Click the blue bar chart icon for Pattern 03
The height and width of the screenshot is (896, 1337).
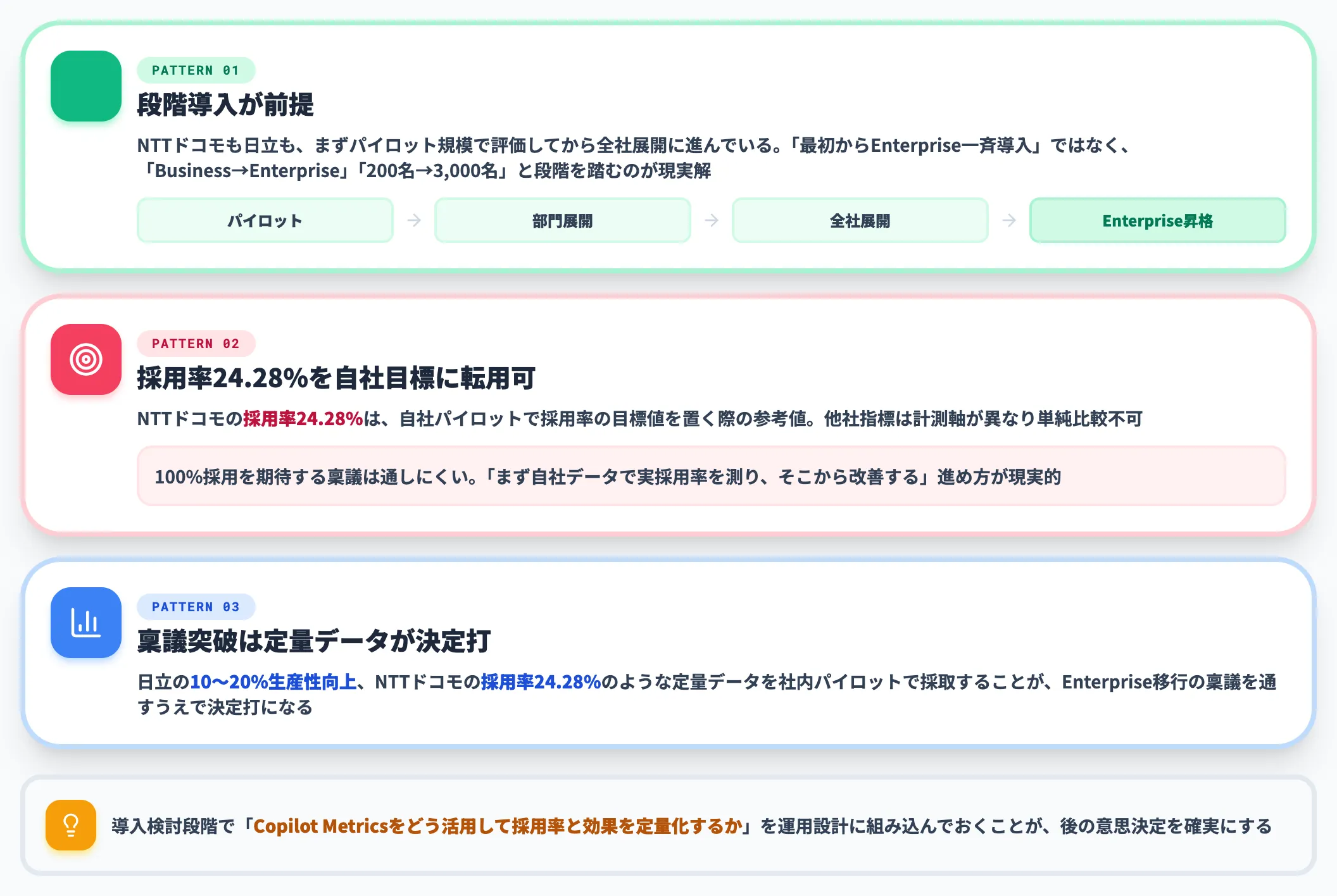coord(86,623)
